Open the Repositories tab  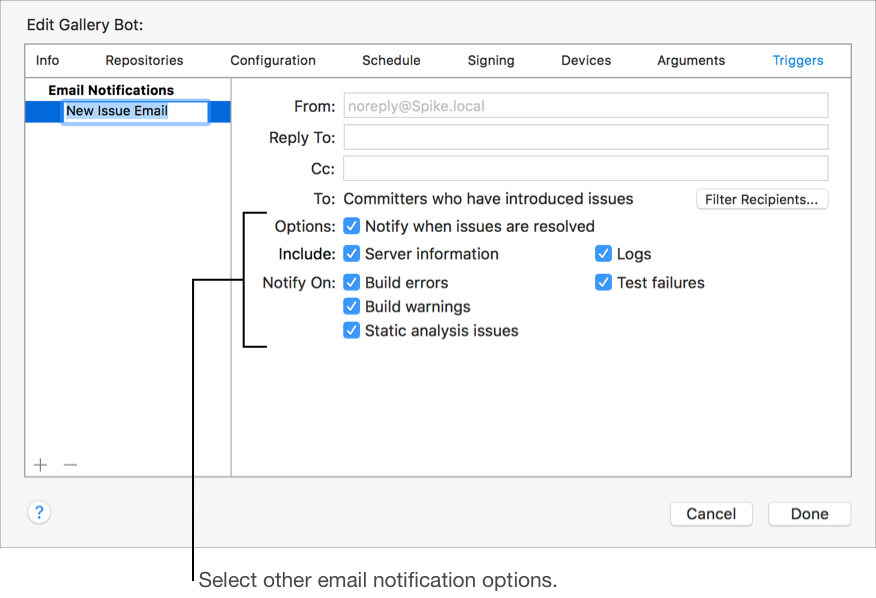click(x=144, y=61)
